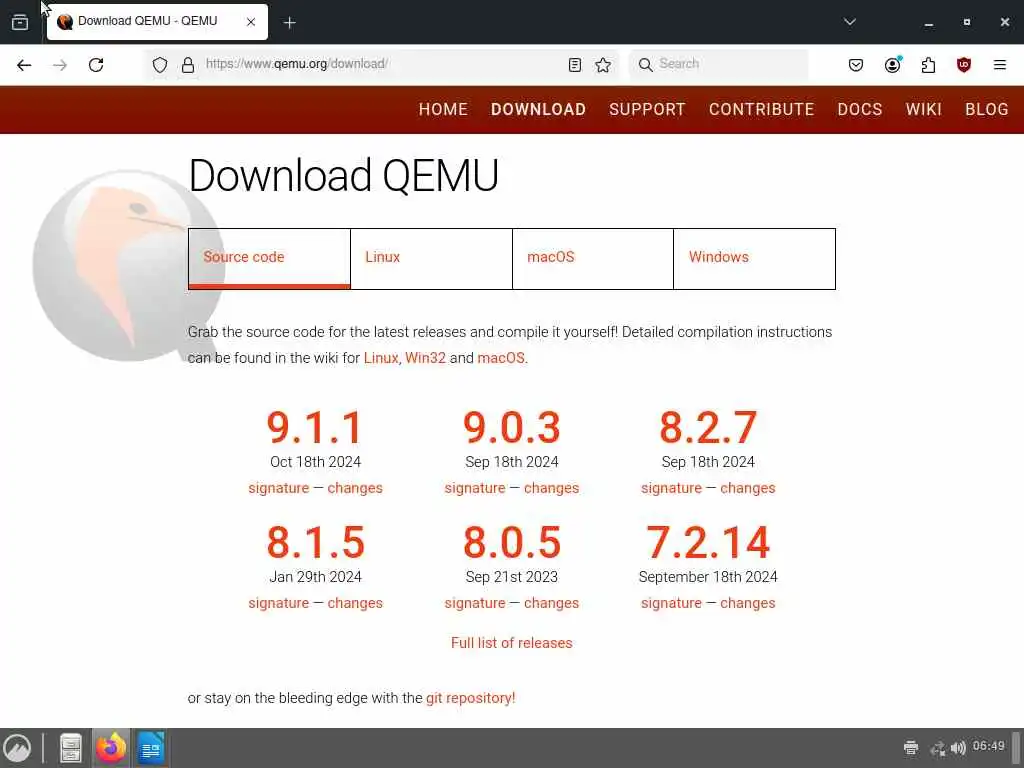Switch to the macOS tab
1024x768 pixels.
[593, 258]
